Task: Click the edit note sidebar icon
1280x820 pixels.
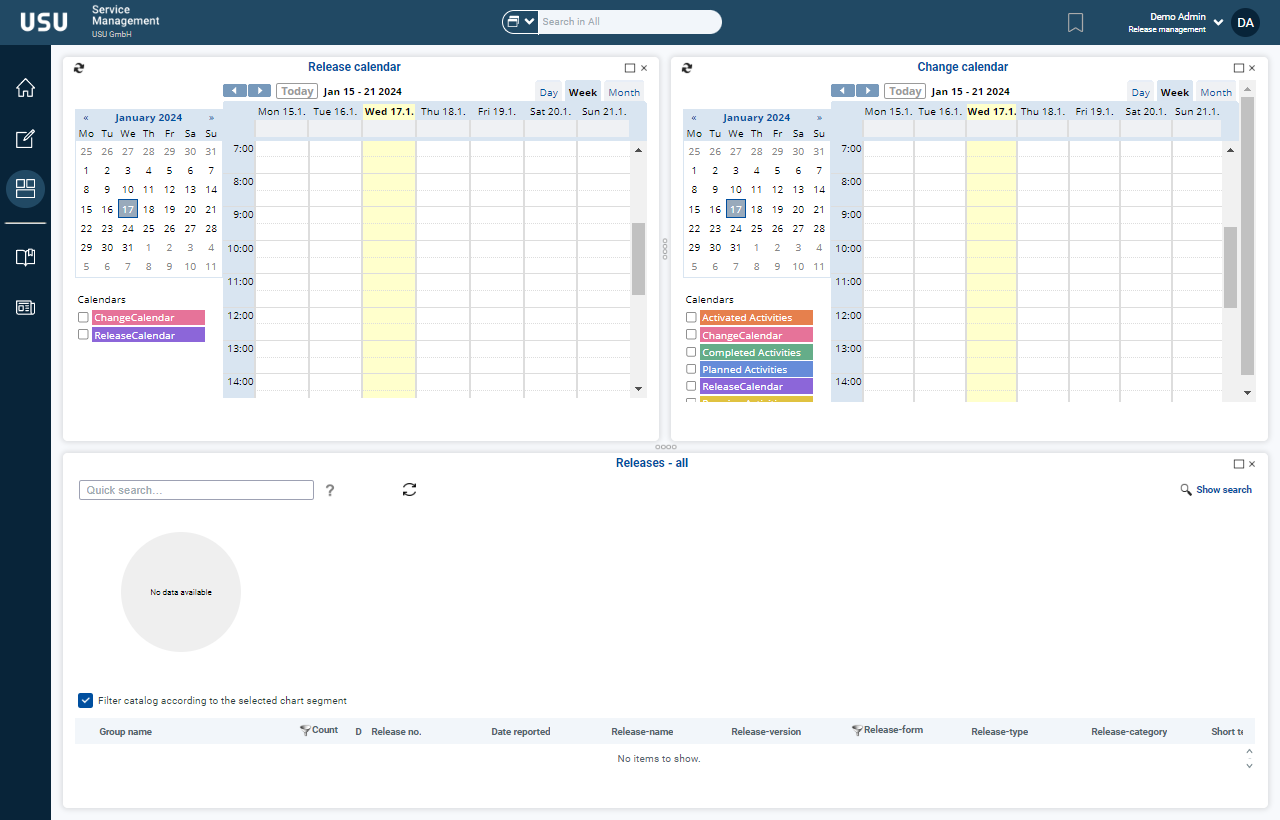Action: 25,139
